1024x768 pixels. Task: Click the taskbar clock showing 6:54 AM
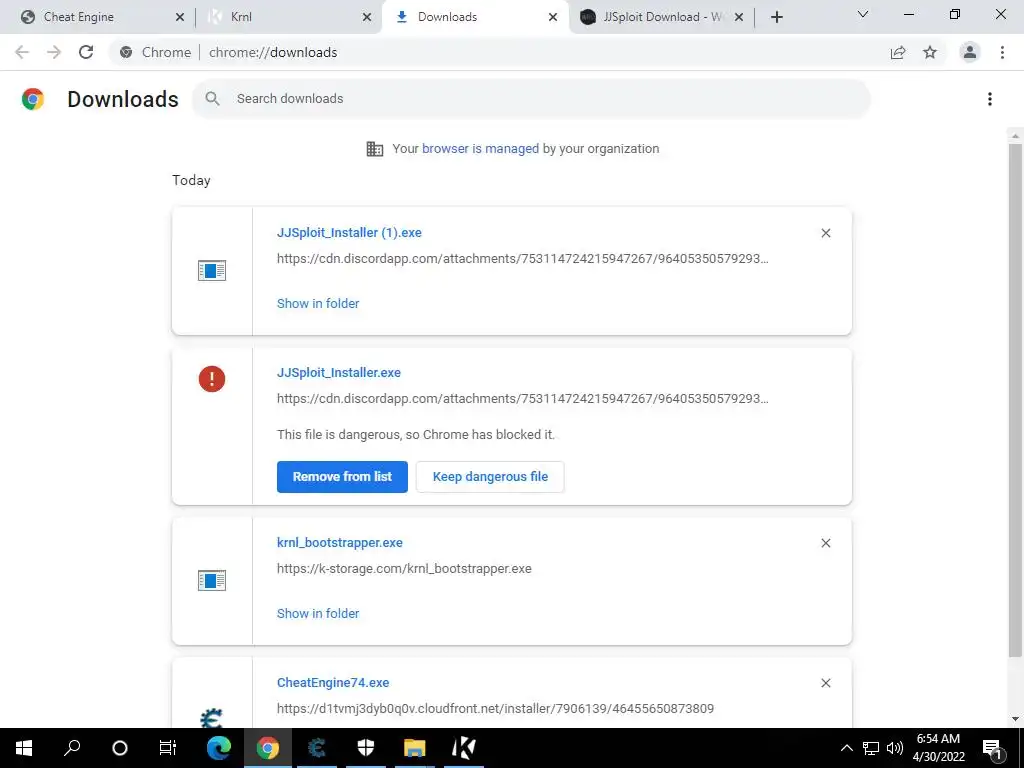pos(938,748)
